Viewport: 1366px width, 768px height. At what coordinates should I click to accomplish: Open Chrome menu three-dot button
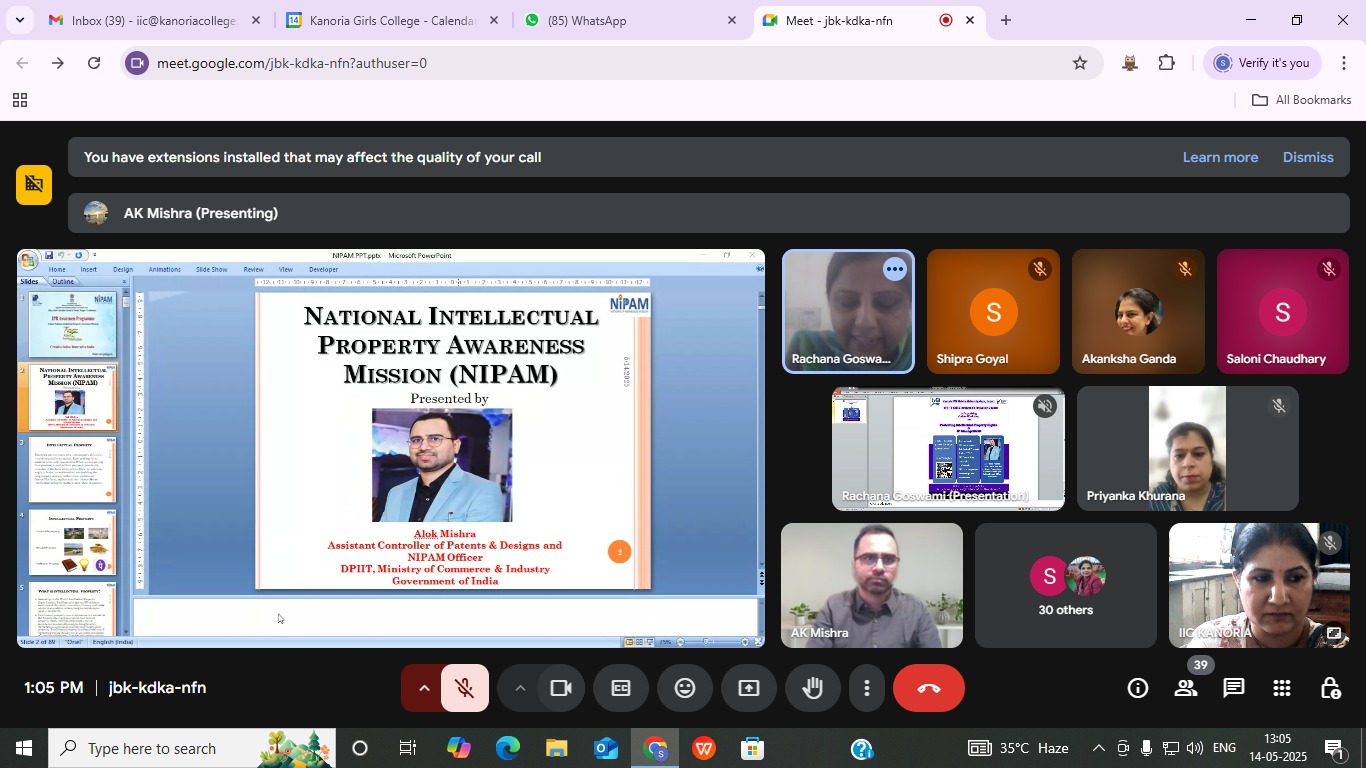click(x=1344, y=63)
